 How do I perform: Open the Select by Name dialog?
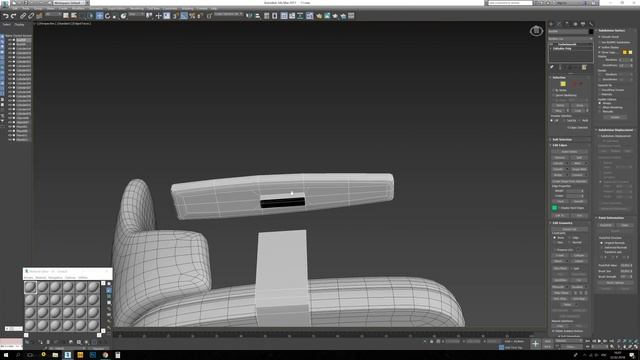[74, 16]
